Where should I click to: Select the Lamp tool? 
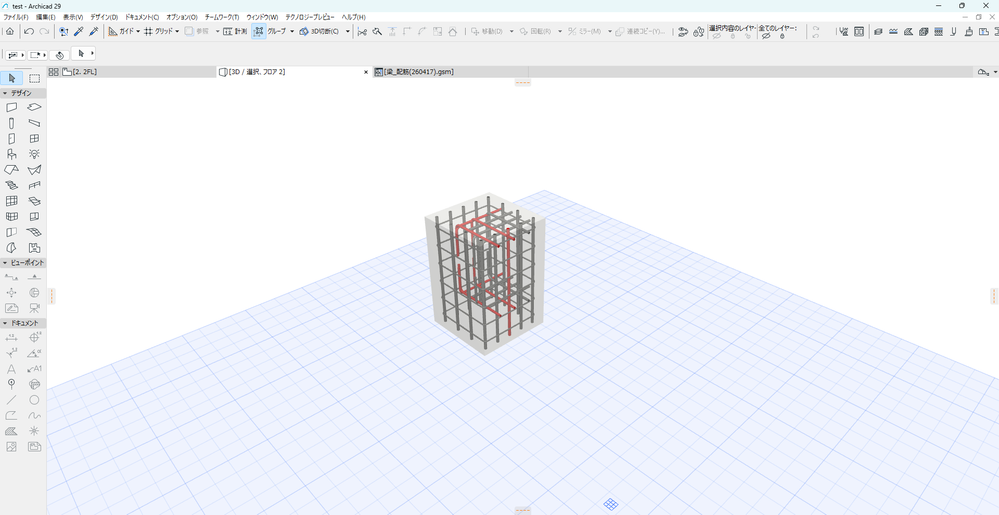point(34,154)
